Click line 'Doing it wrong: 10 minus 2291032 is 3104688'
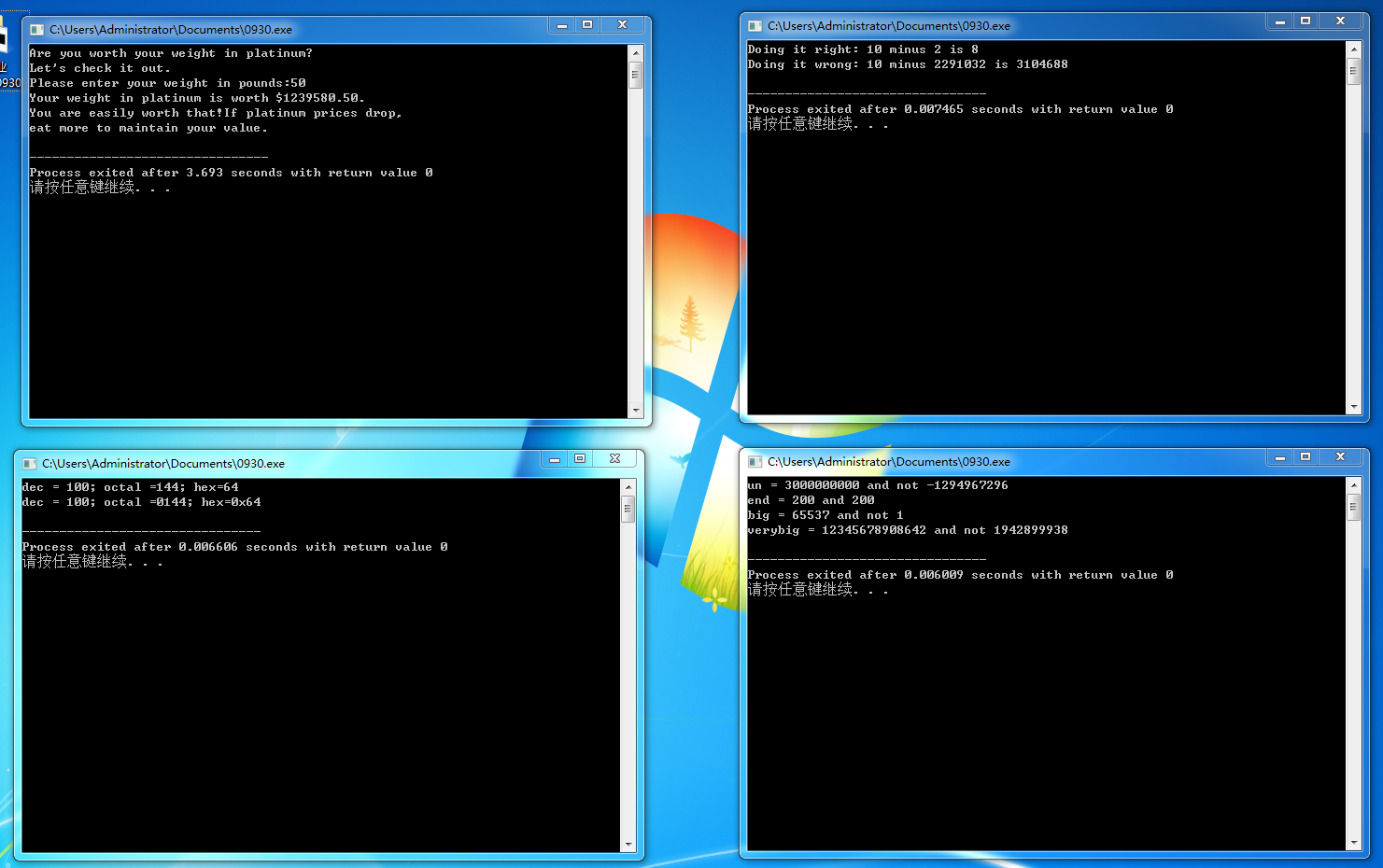 point(908,64)
